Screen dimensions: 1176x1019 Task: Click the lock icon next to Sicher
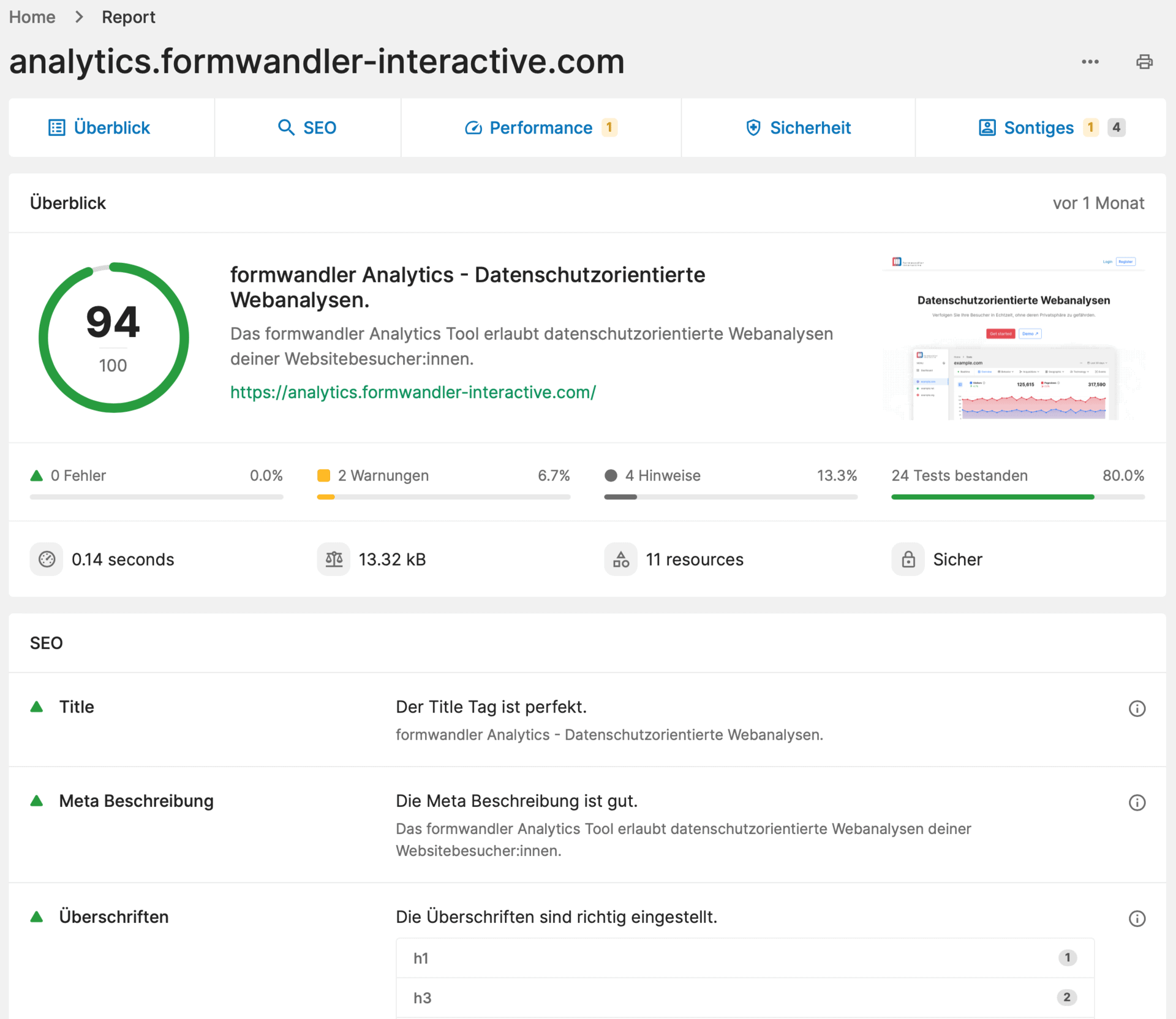(x=908, y=559)
